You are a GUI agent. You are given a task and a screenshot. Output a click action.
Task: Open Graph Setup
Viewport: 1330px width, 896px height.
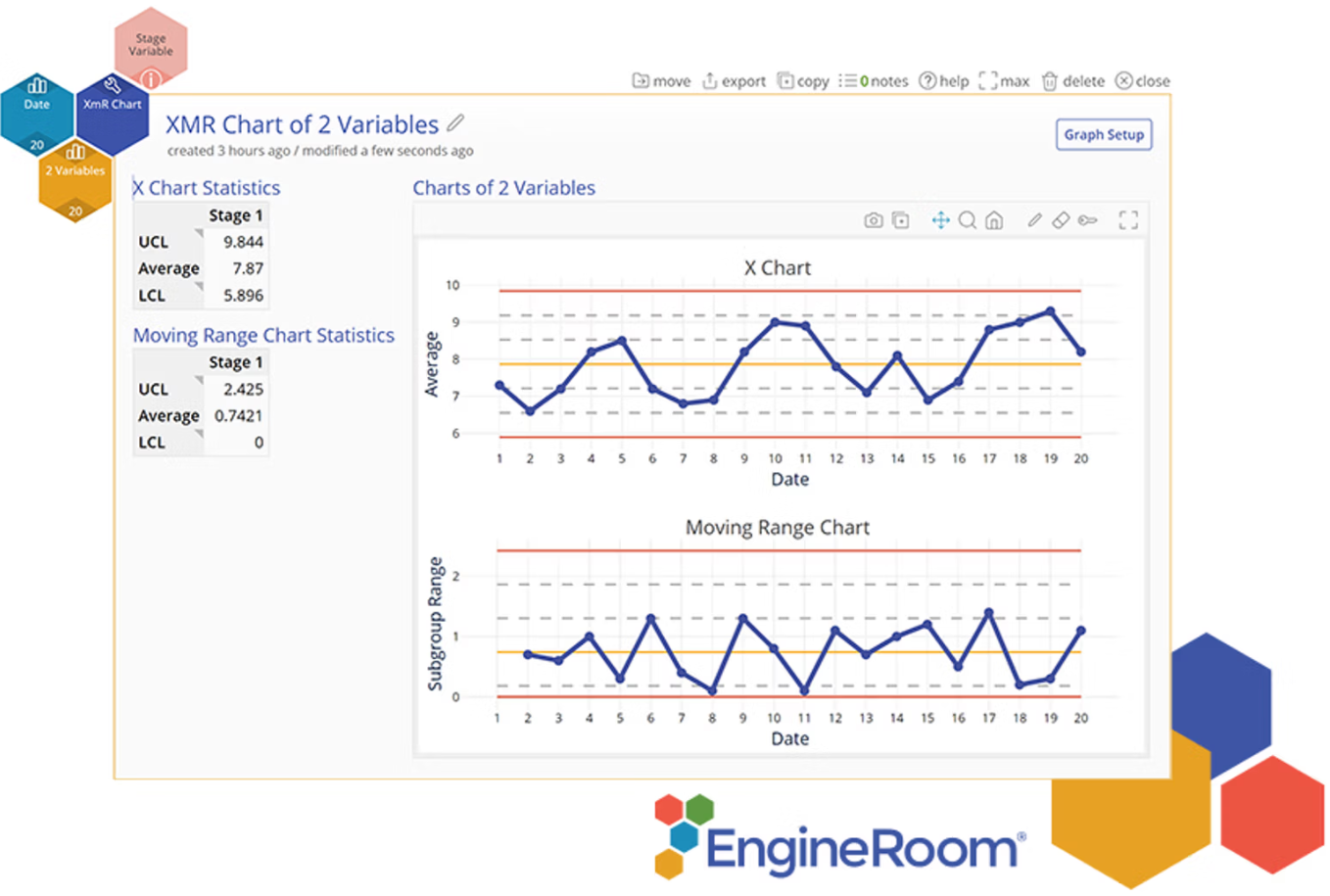pos(1104,134)
